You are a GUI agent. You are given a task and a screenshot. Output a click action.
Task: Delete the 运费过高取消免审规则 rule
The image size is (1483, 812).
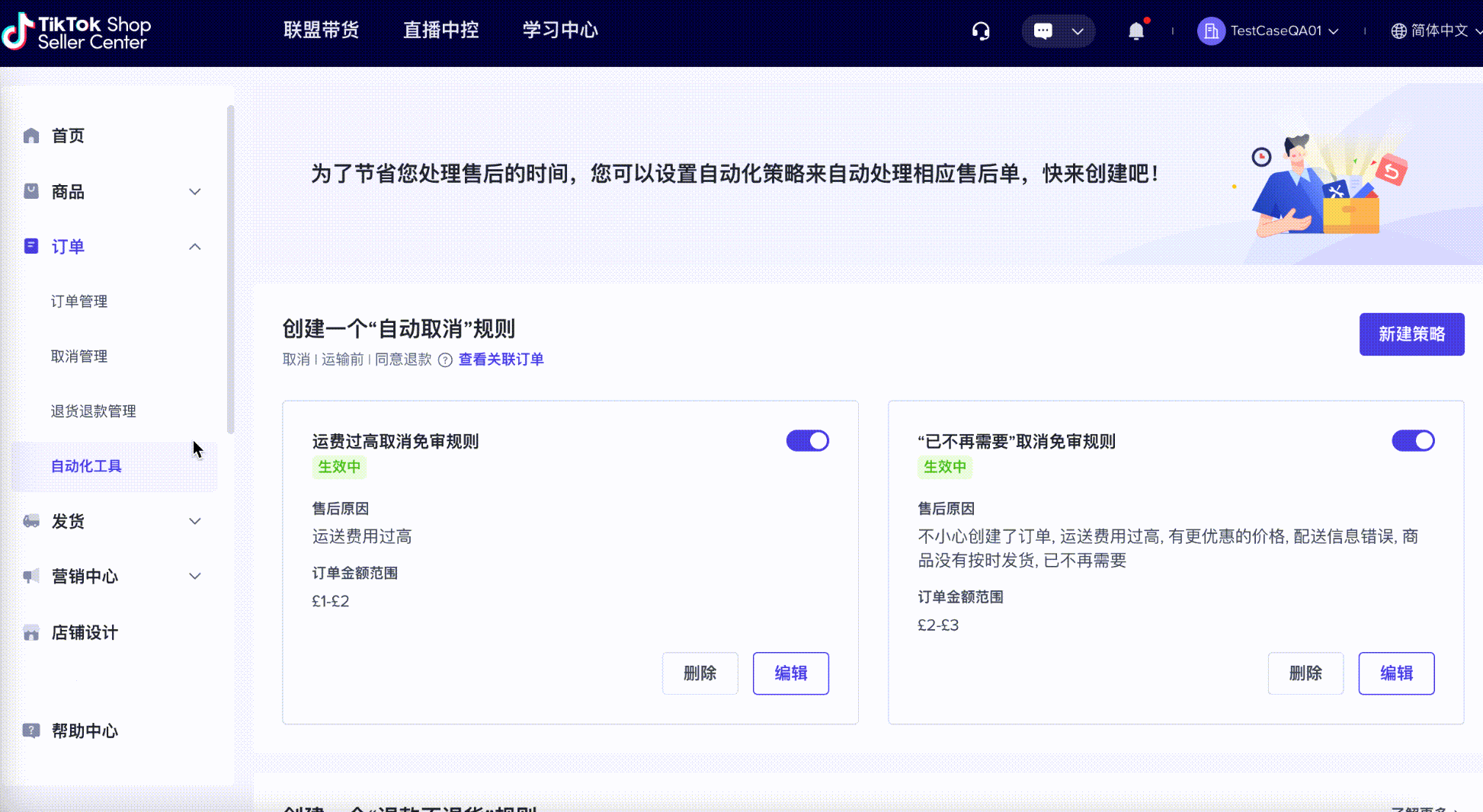[x=700, y=673]
